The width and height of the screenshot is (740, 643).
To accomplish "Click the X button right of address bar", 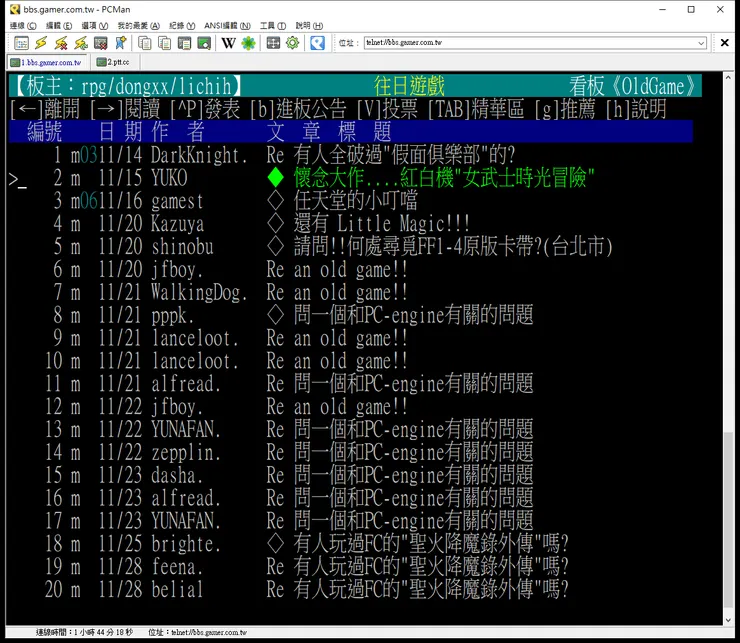I will coord(725,42).
